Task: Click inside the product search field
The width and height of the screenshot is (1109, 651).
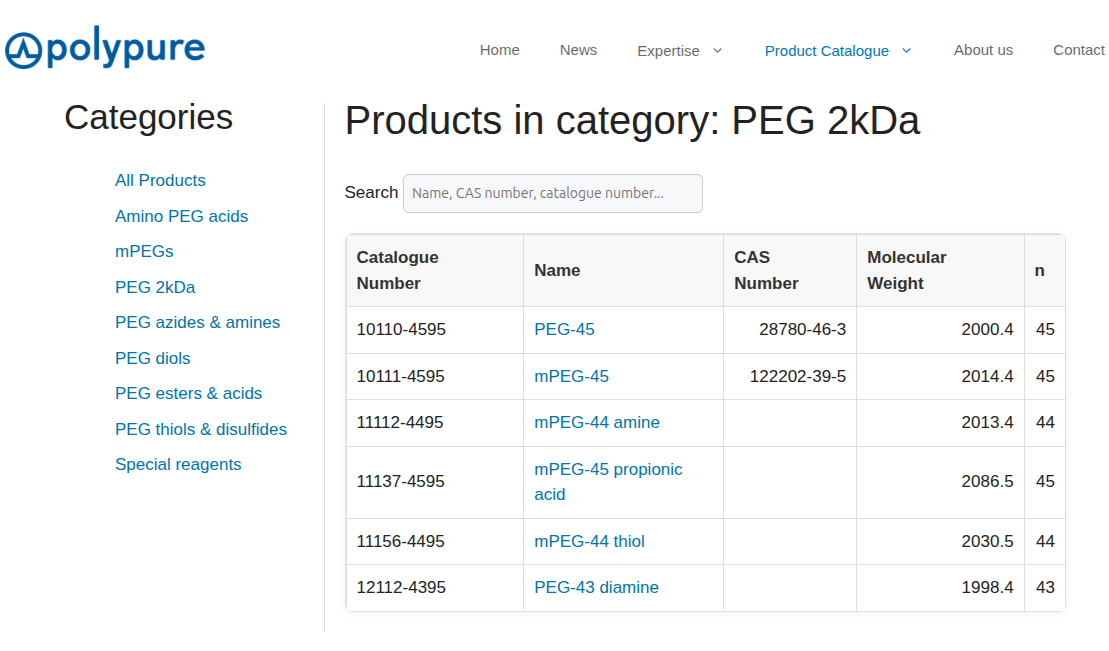Action: (552, 193)
